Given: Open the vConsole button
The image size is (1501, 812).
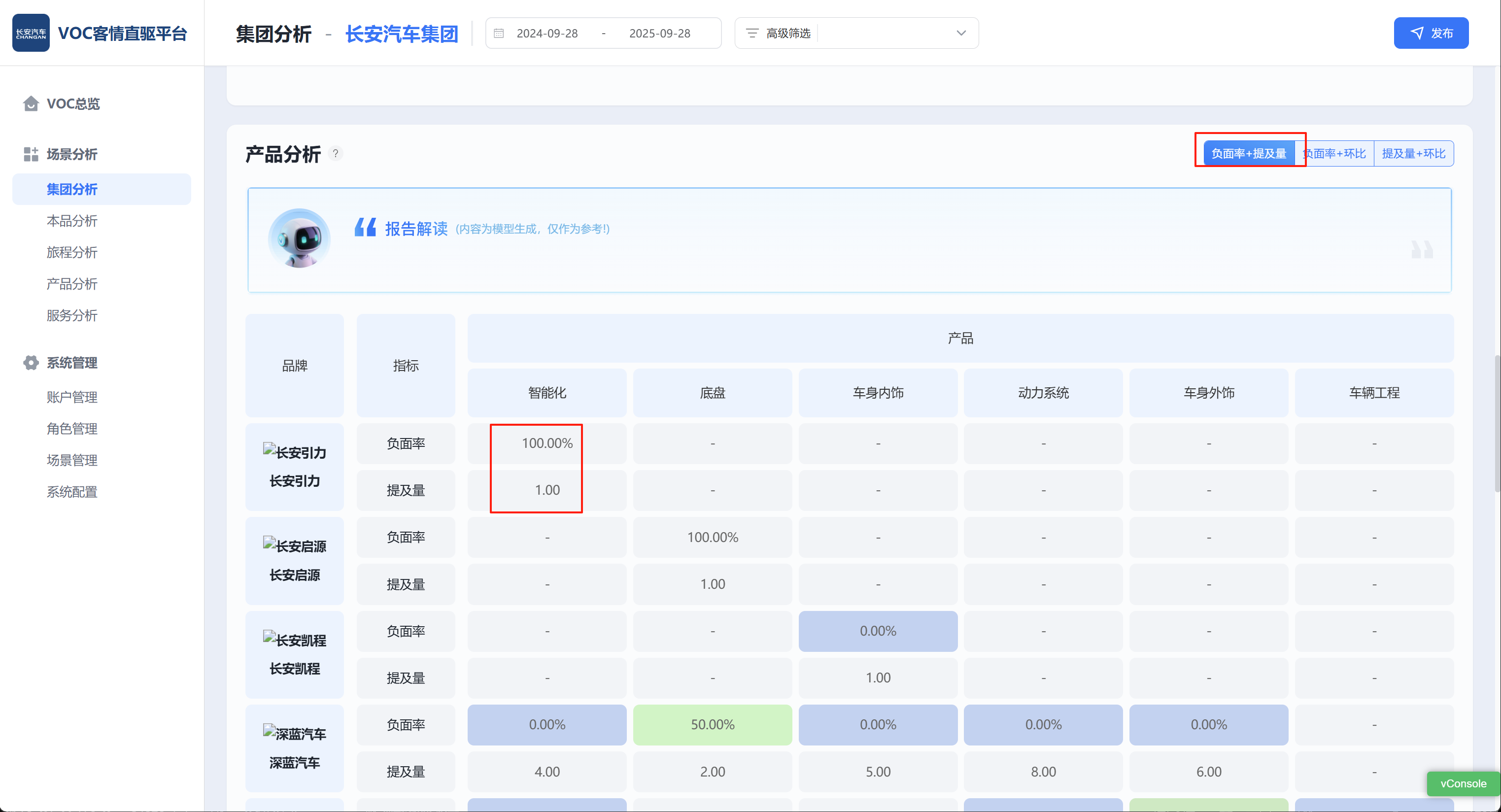Looking at the screenshot, I should pyautogui.click(x=1463, y=783).
